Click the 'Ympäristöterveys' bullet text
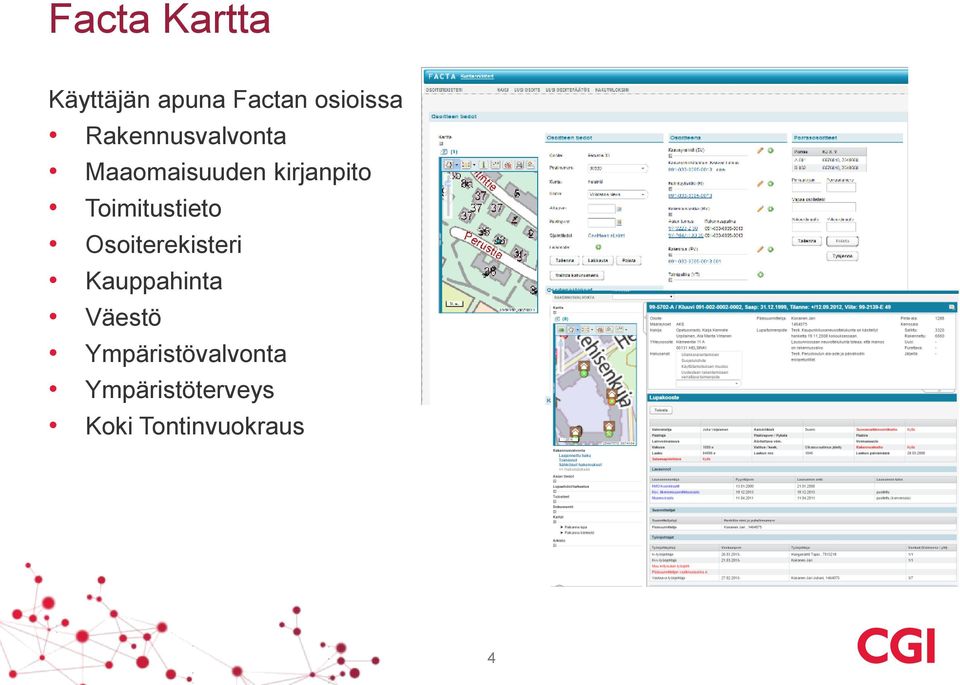 [179, 390]
